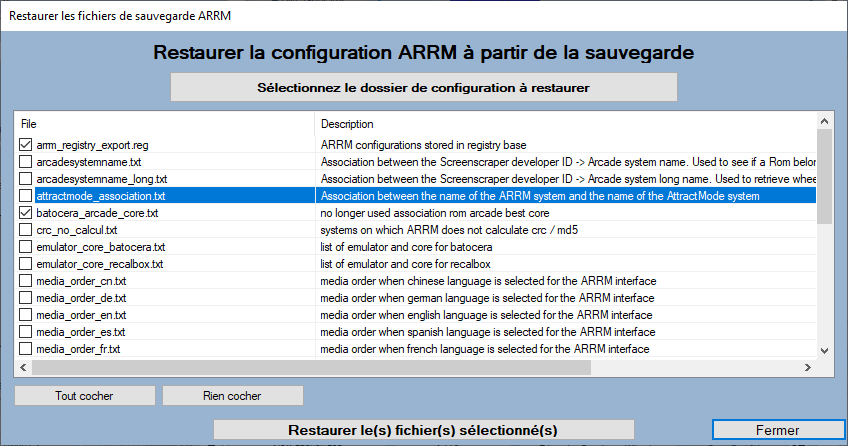Uncheck the arrm_registry_export.reg checkbox
This screenshot has width=848, height=446.
point(26,145)
